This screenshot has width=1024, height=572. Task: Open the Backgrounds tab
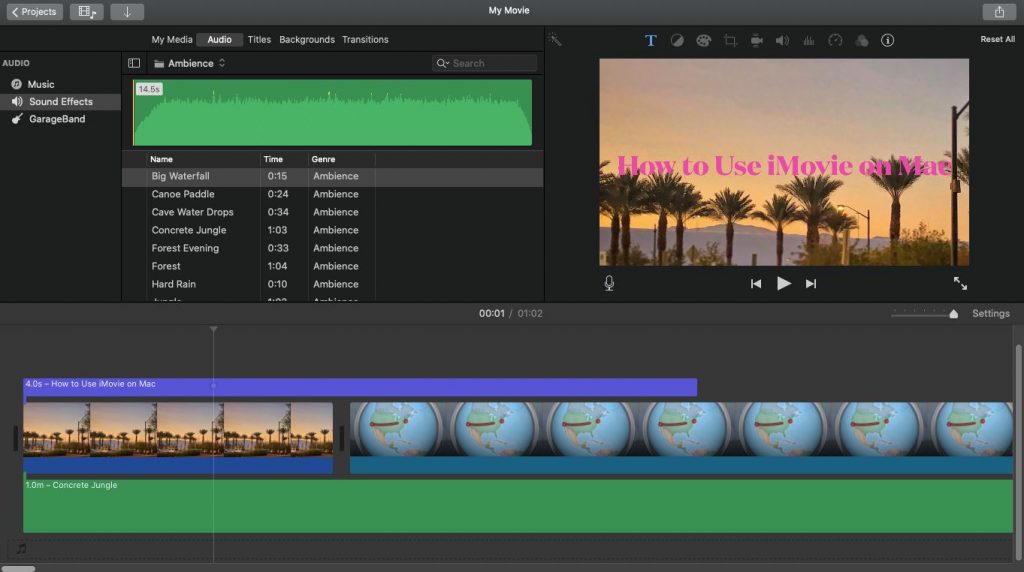tap(307, 40)
